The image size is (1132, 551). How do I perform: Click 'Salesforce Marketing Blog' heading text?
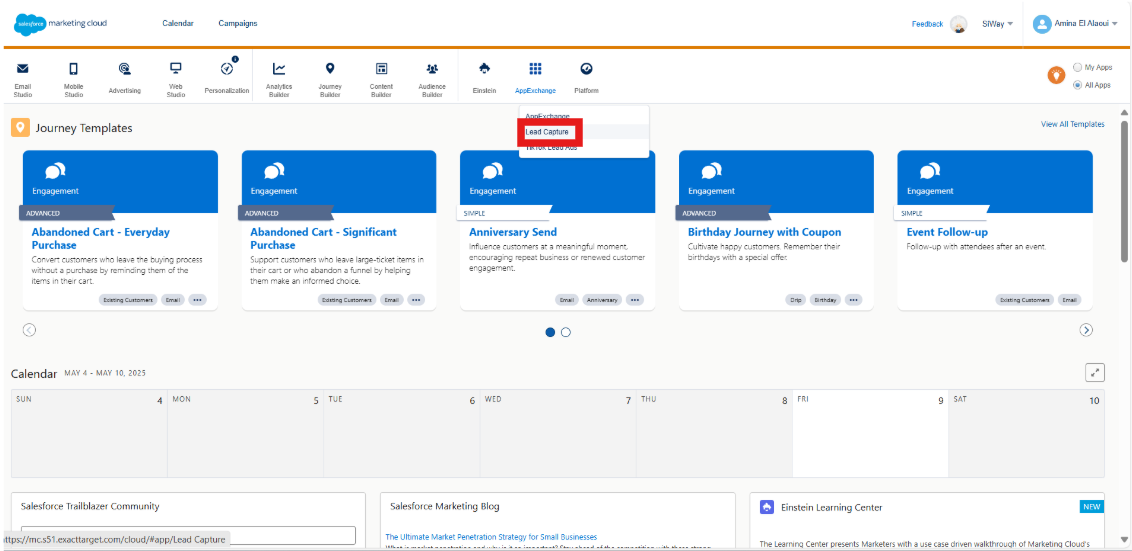(x=445, y=506)
